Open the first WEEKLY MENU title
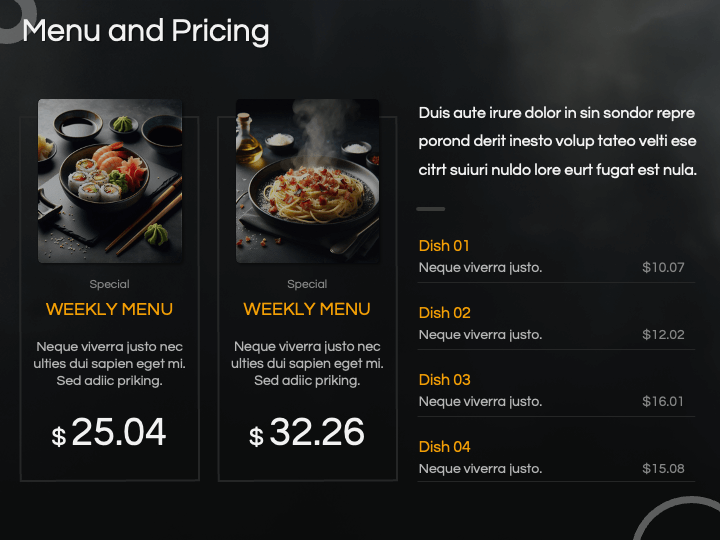The width and height of the screenshot is (720, 540). coord(109,309)
